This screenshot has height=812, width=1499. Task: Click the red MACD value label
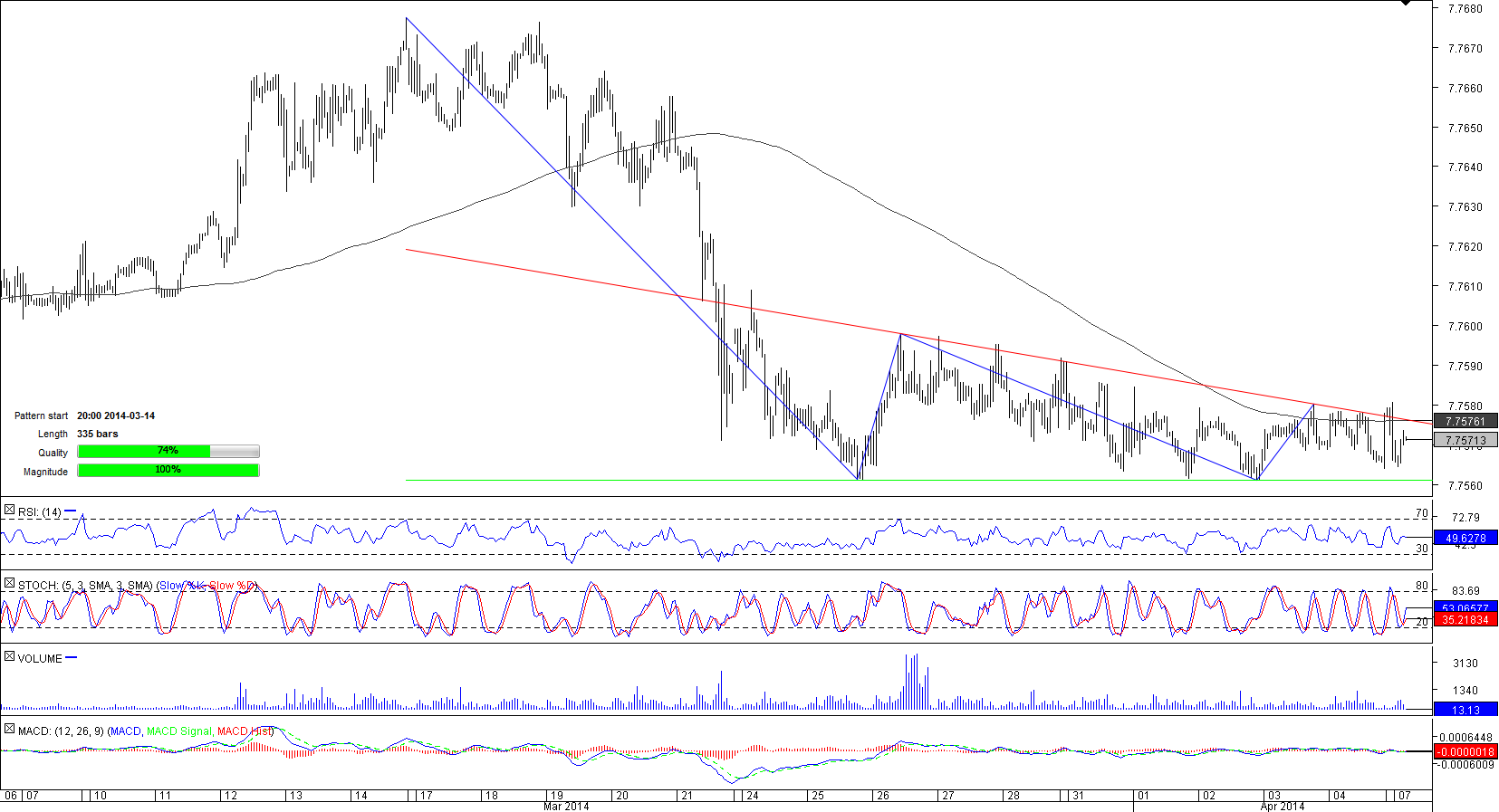click(1465, 752)
